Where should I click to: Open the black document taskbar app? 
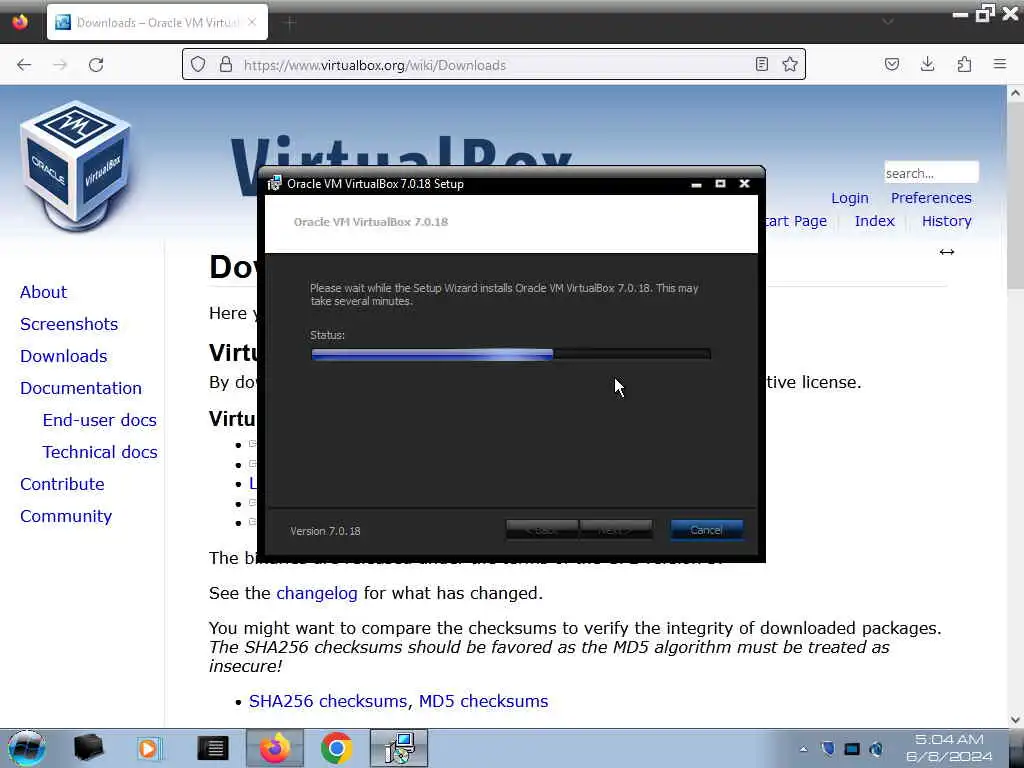(x=213, y=748)
